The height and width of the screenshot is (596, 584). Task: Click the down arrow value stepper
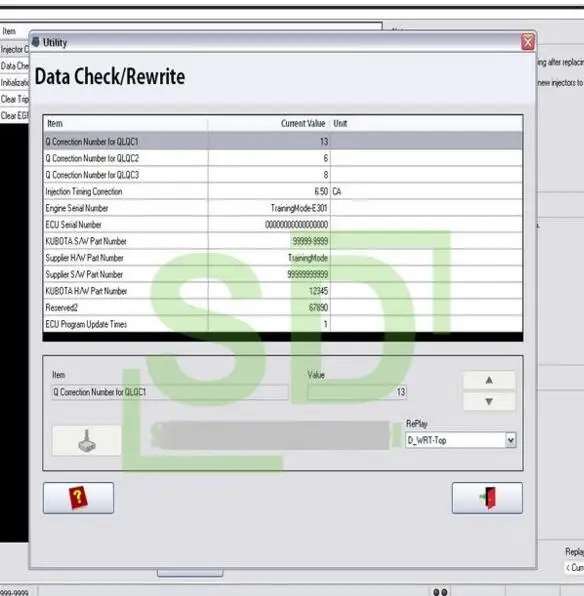[x=489, y=401]
